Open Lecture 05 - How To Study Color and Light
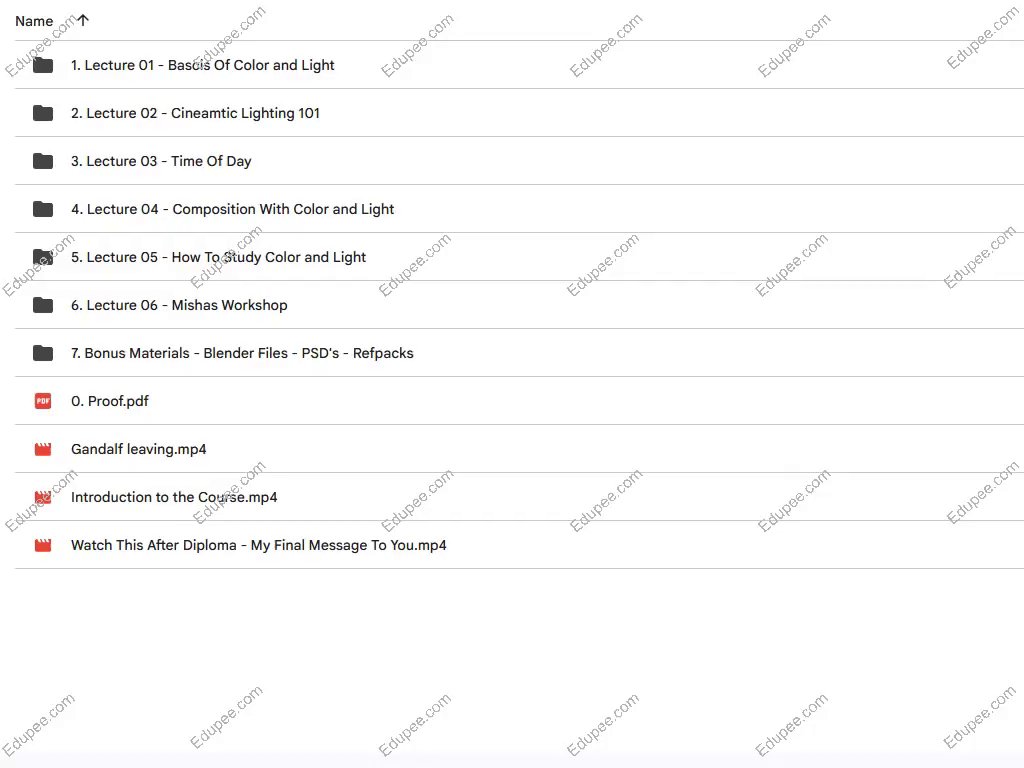The width and height of the screenshot is (1024, 768). point(218,257)
